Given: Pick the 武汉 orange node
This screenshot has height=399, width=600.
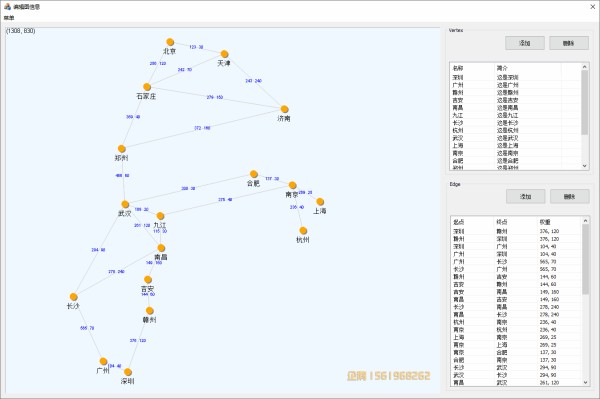Looking at the screenshot, I should [x=125, y=204].
